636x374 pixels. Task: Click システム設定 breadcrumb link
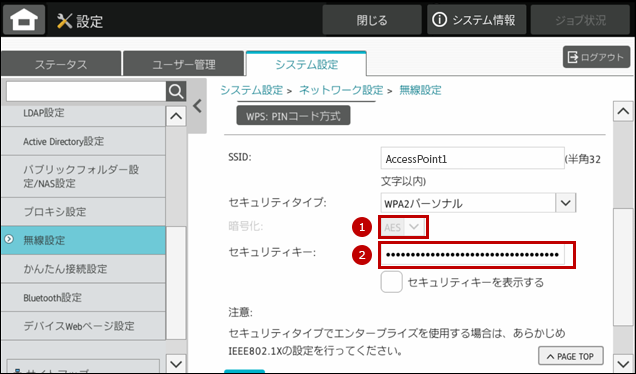point(251,90)
